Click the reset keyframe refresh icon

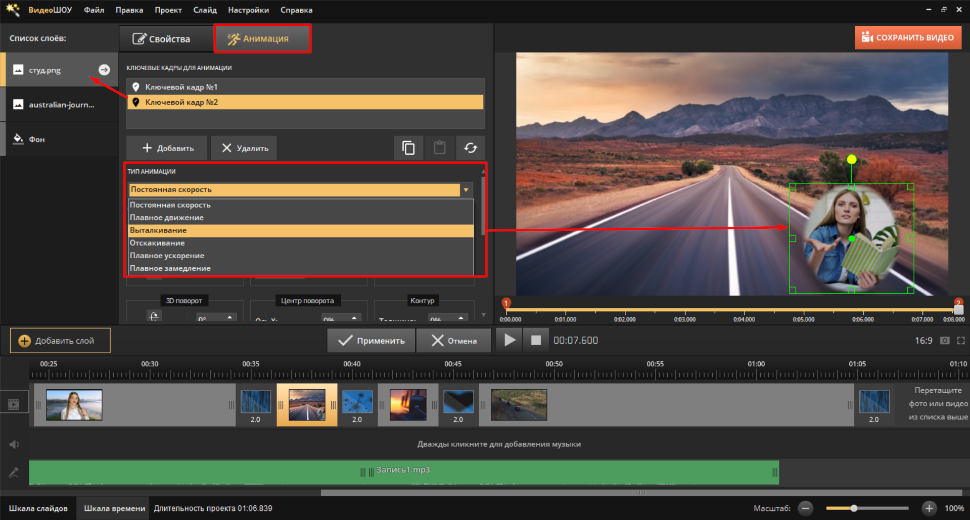470,148
